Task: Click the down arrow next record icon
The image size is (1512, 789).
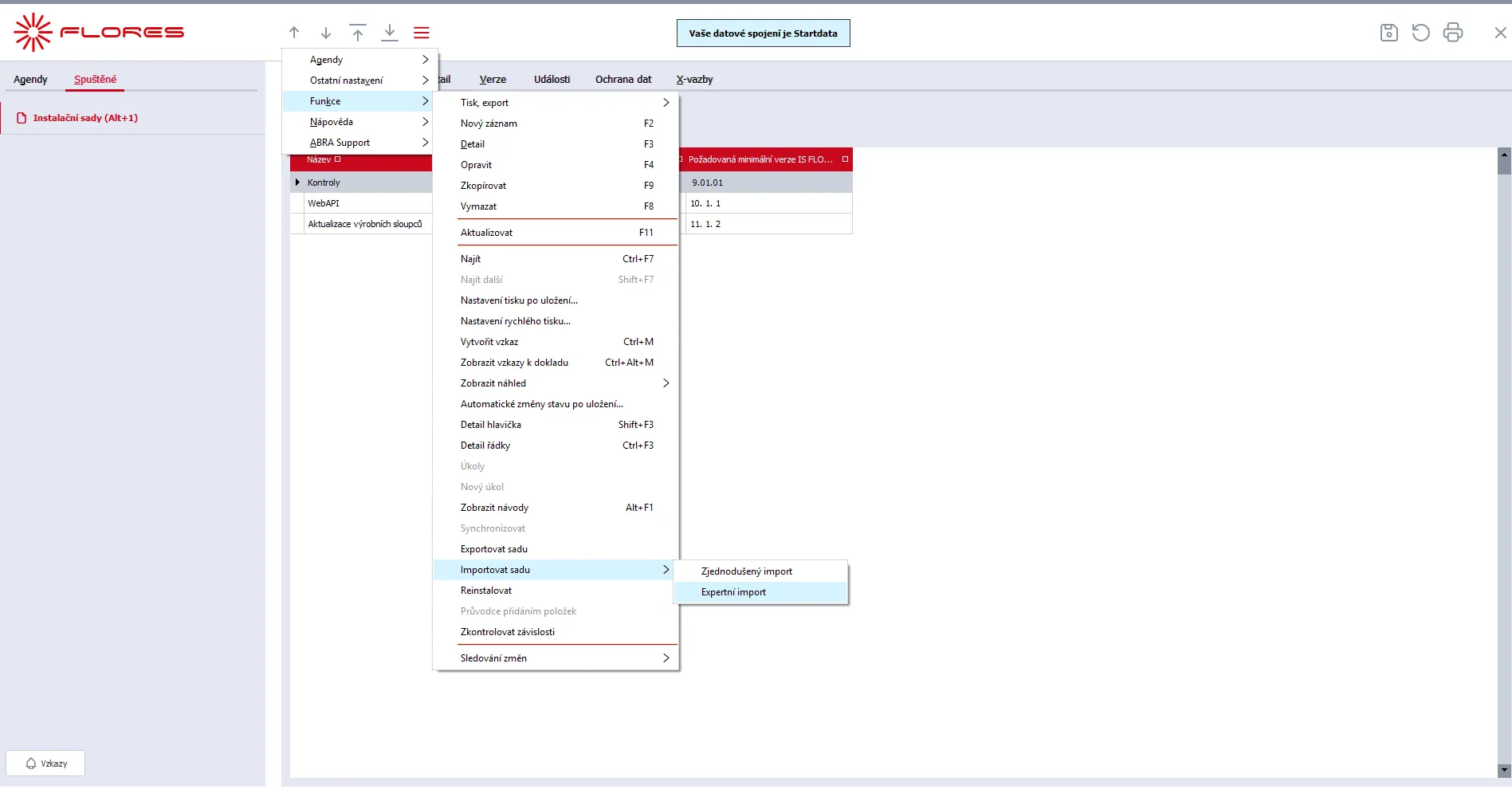Action: click(326, 33)
